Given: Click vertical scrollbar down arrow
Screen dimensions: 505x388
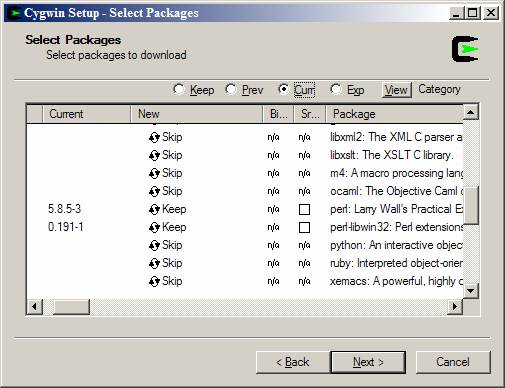Looking at the screenshot, I should point(471,291).
